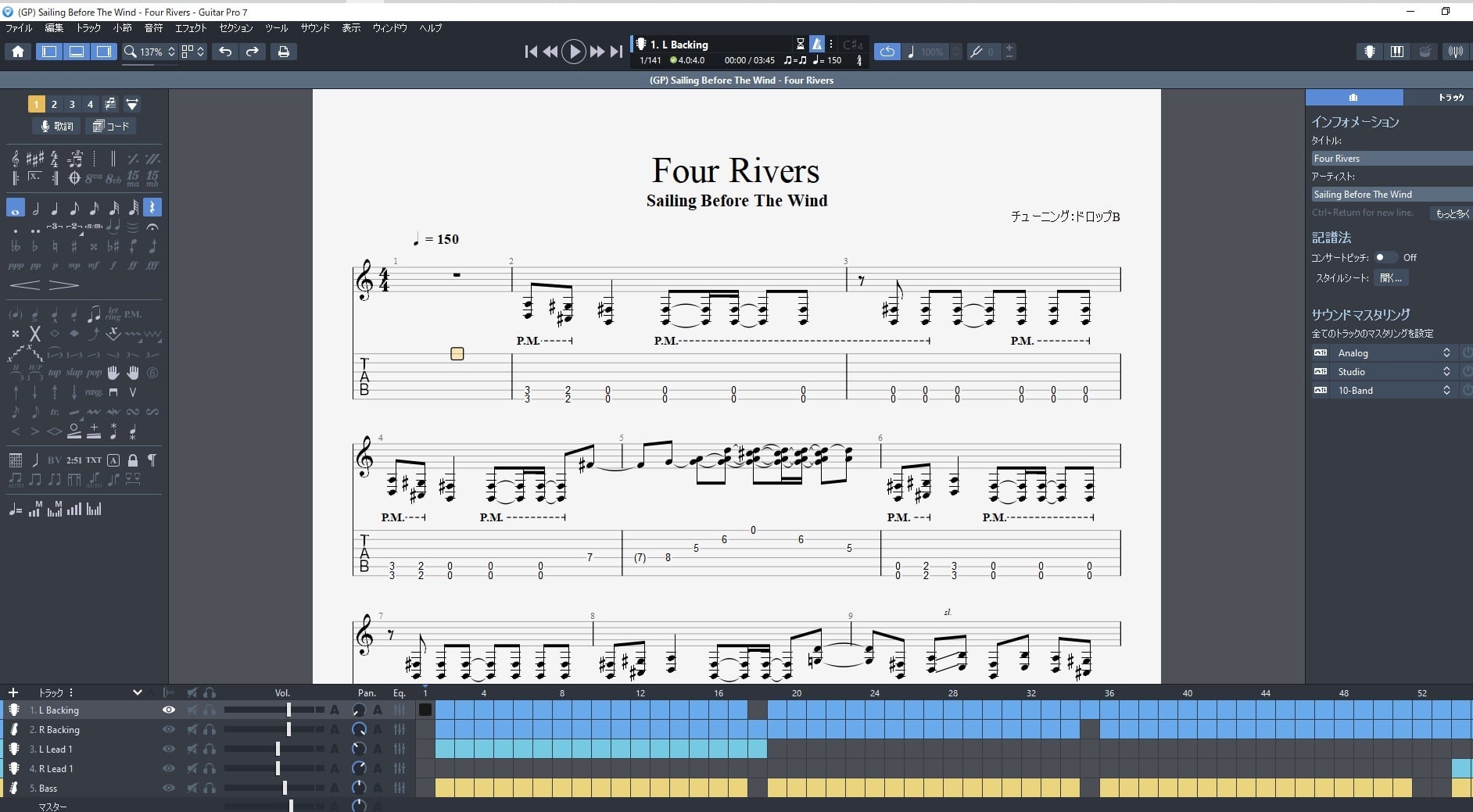Expand the track list chevron
The image size is (1473, 812).
pos(138,692)
